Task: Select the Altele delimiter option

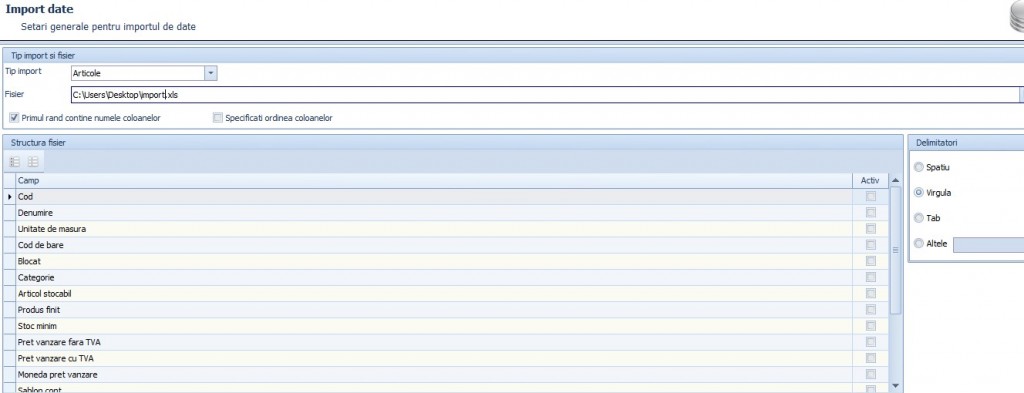Action: point(919,244)
